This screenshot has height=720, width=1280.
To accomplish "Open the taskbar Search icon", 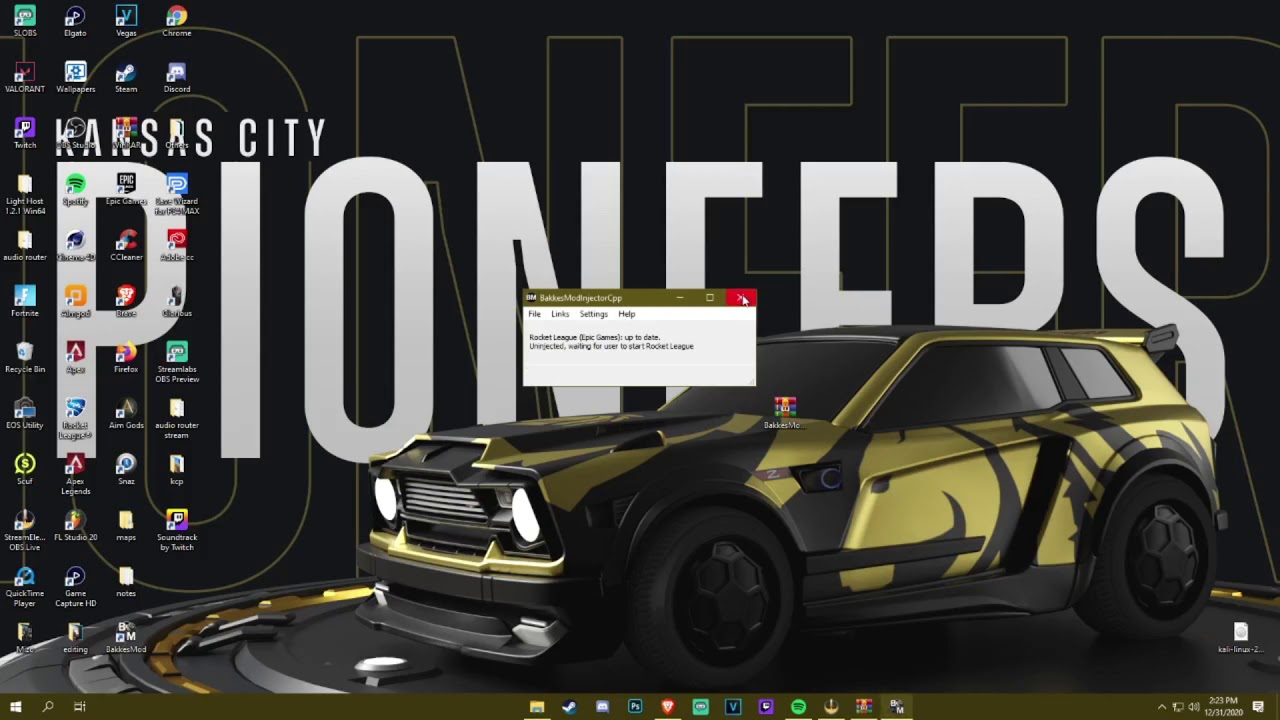I will (x=47, y=707).
